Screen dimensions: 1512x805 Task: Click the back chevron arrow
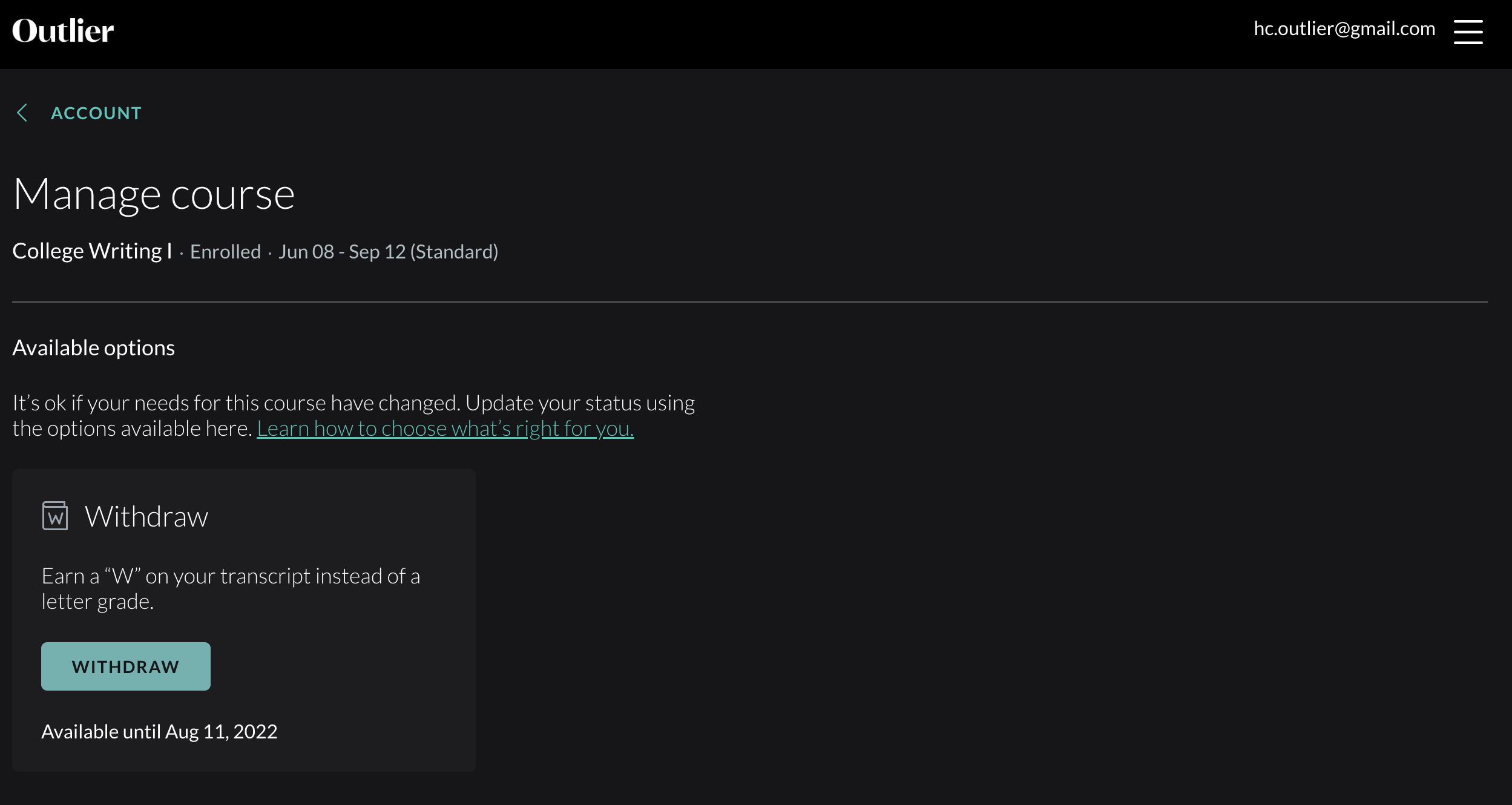[22, 113]
